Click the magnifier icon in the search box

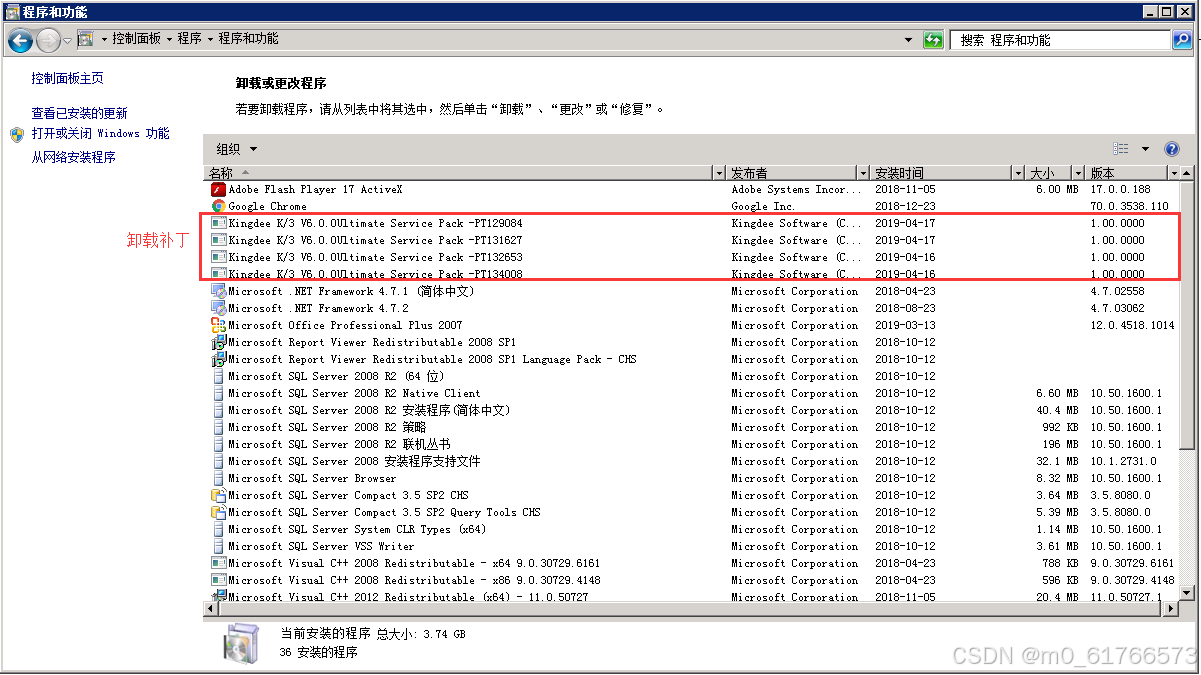coord(1182,40)
